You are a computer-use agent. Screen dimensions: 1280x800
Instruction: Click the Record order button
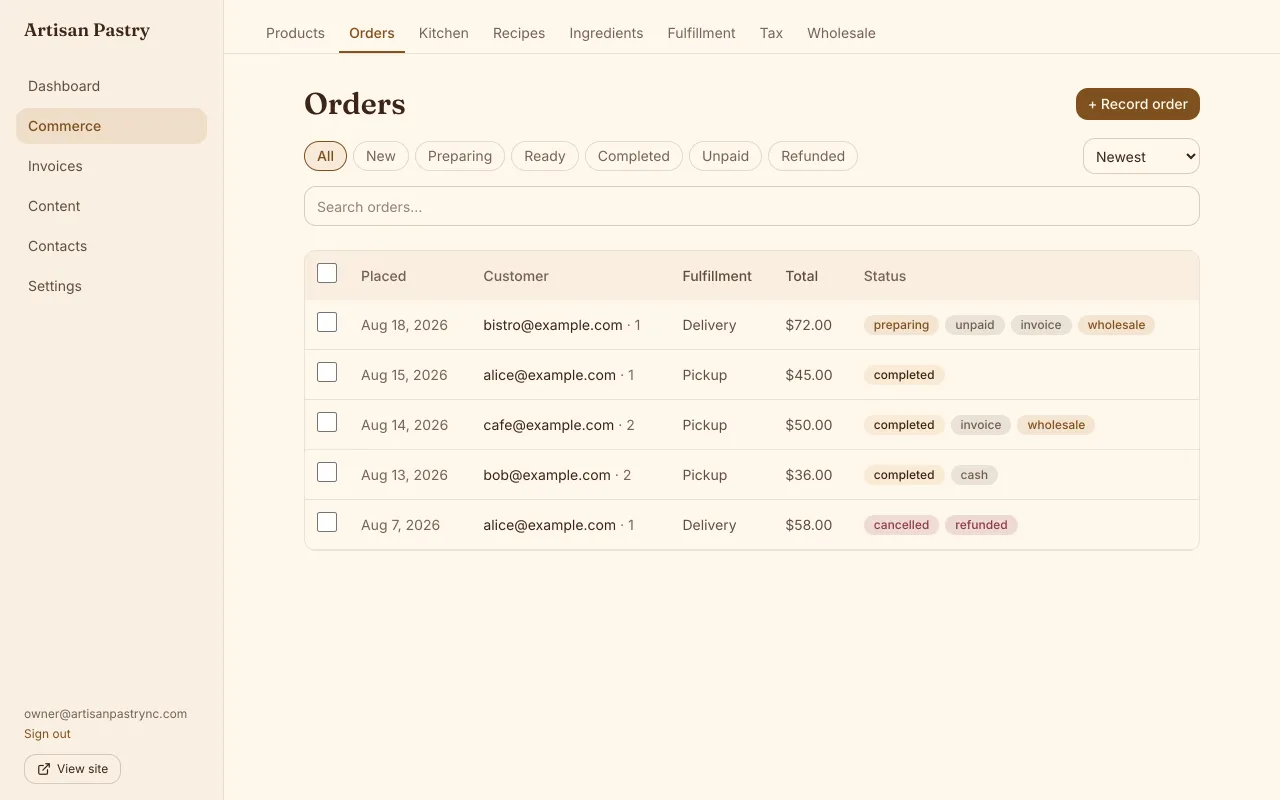click(x=1138, y=104)
